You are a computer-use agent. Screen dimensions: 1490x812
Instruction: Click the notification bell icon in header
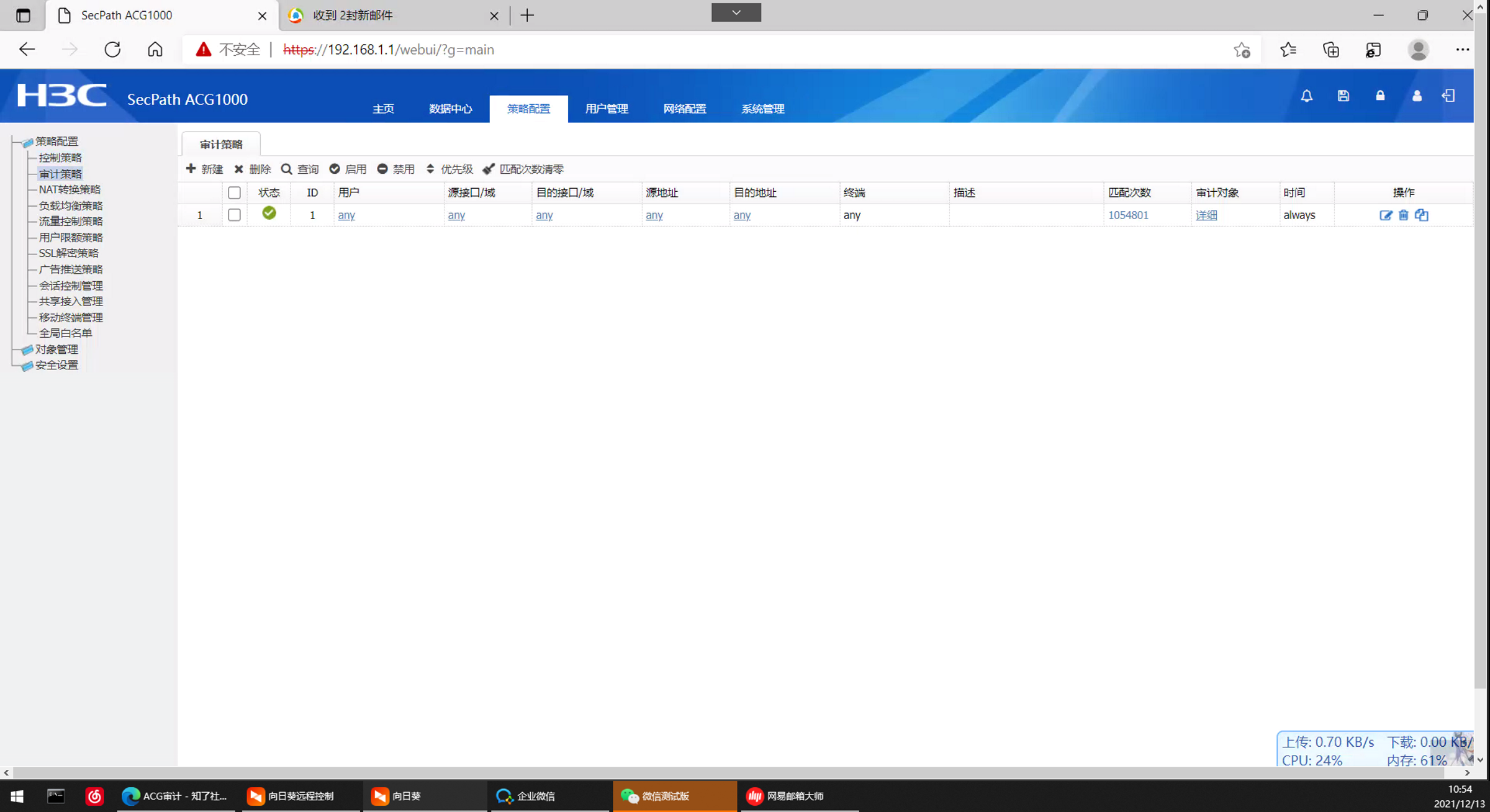[1306, 96]
